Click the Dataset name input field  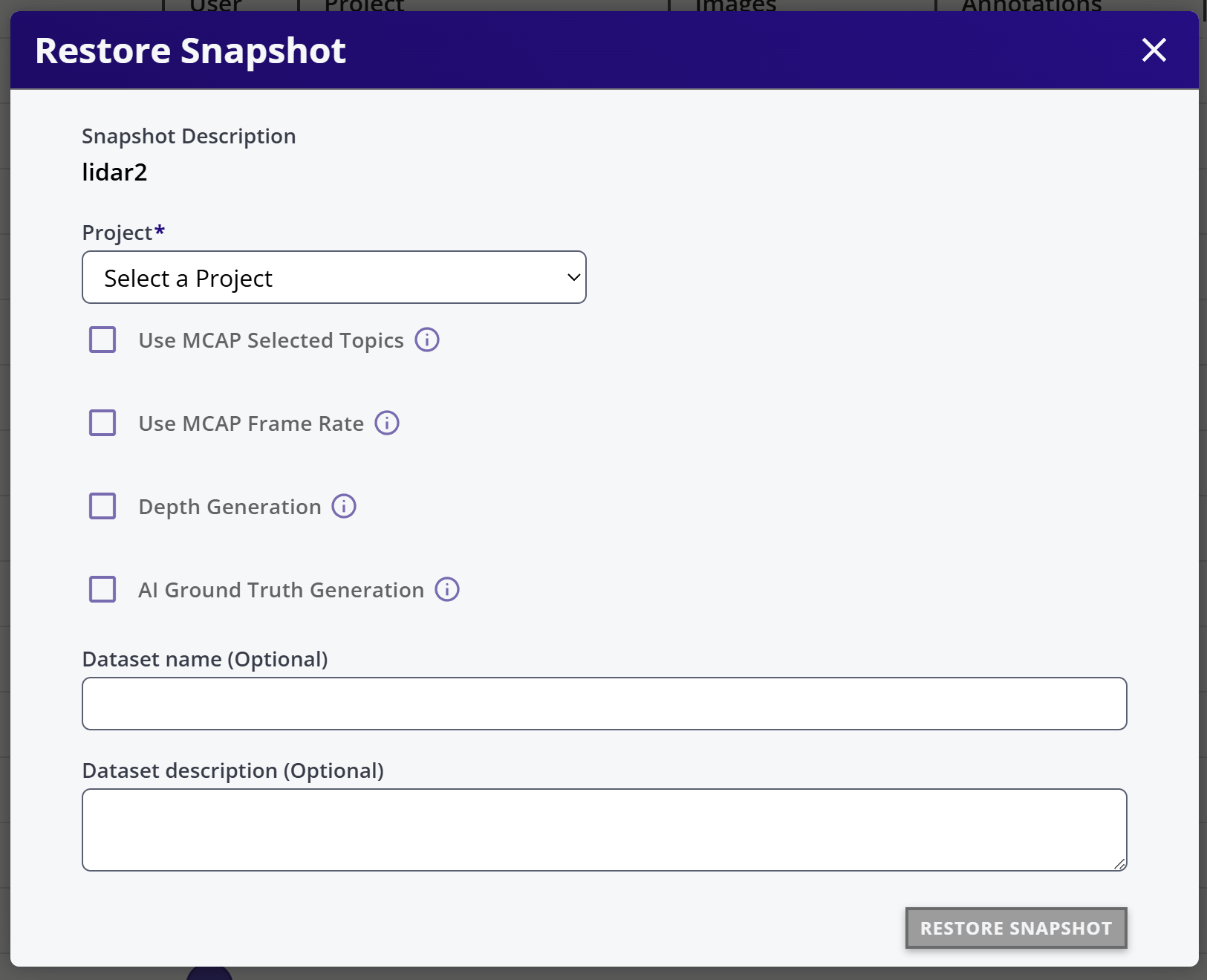(603, 703)
